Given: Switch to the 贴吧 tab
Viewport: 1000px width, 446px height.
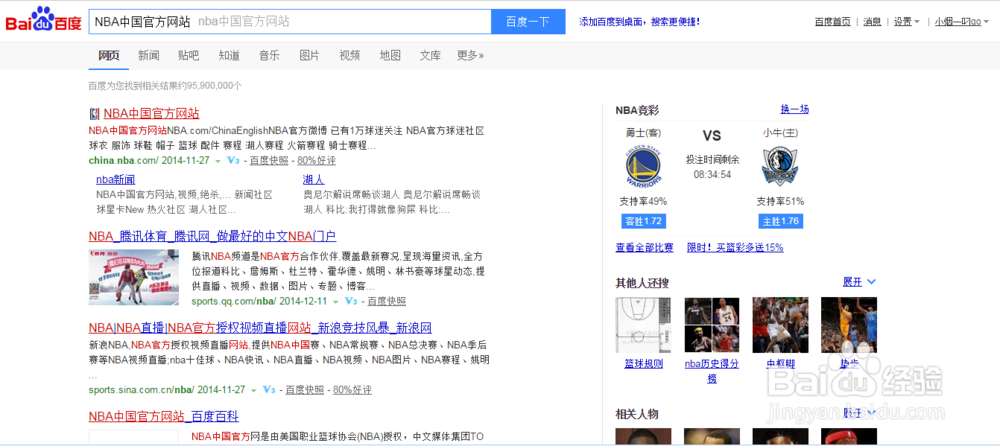Looking at the screenshot, I should click(189, 56).
